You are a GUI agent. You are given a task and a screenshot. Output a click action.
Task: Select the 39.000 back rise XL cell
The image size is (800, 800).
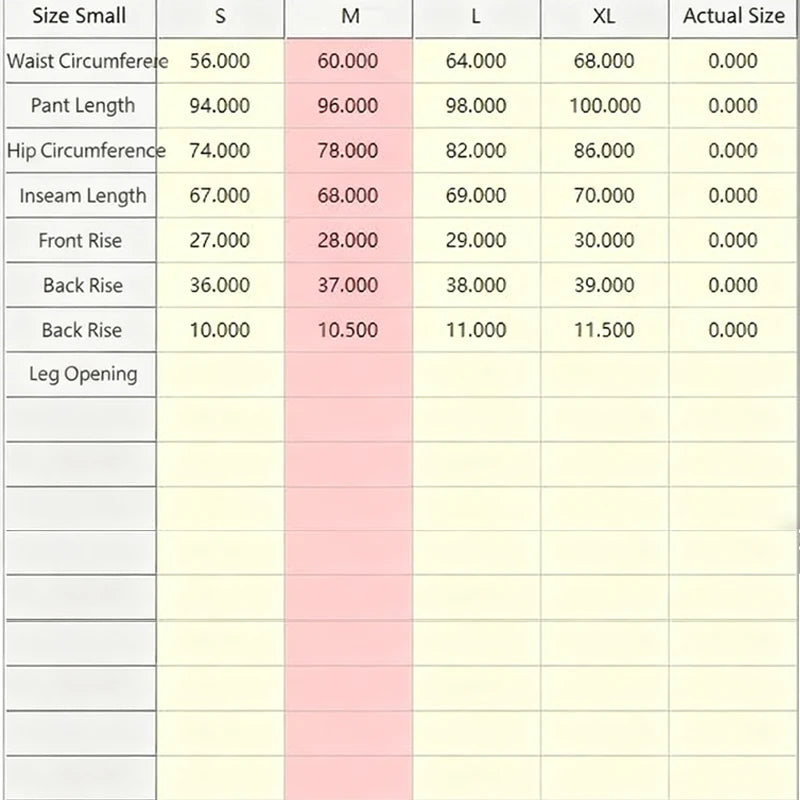tap(605, 285)
